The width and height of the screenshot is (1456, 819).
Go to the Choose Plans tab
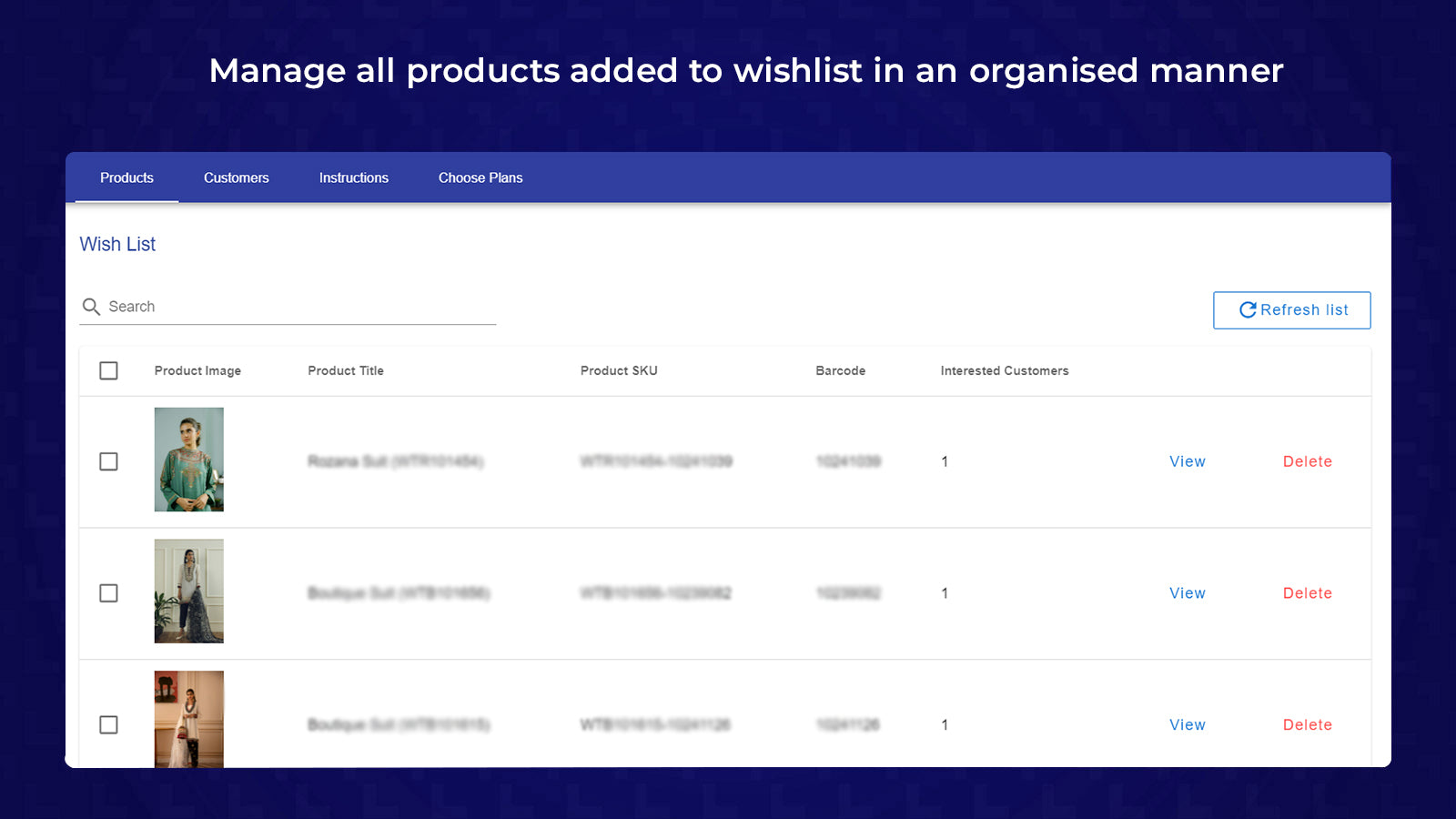tap(480, 177)
